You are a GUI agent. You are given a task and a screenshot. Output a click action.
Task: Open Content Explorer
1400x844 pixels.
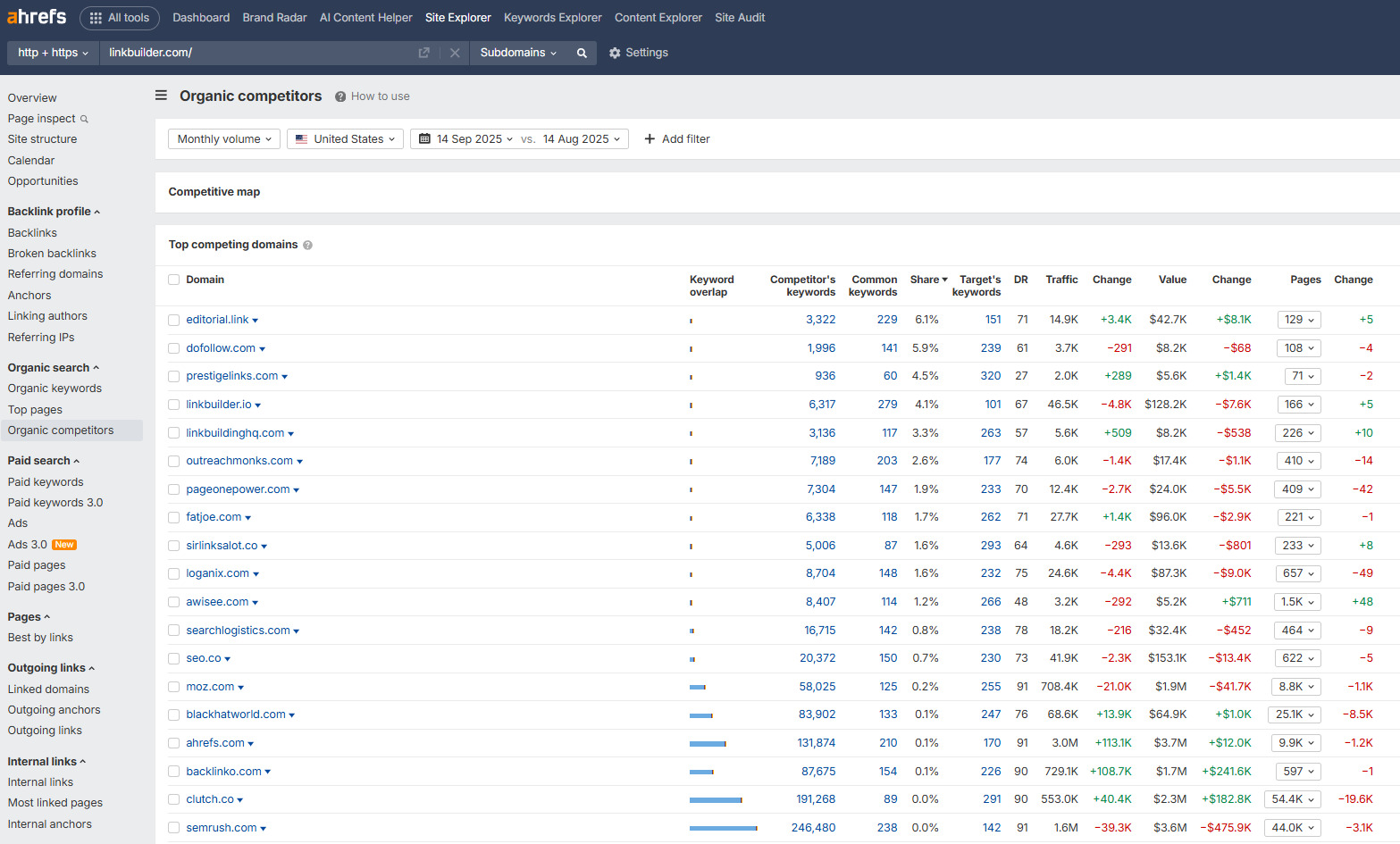point(658,18)
